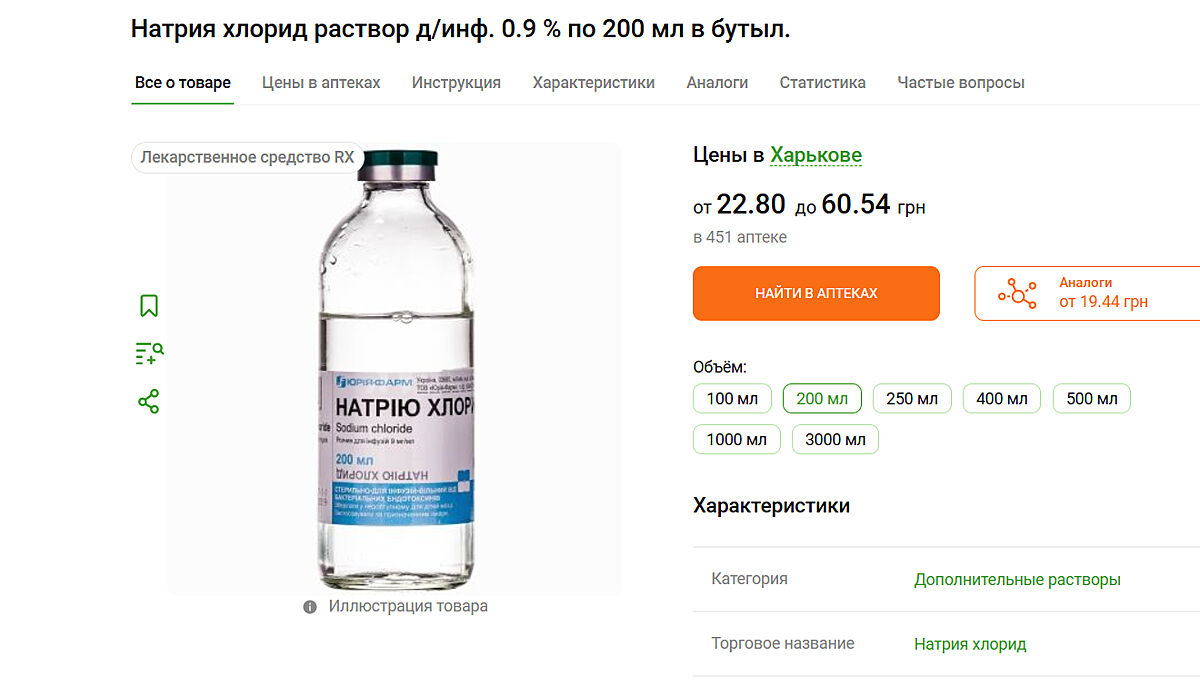Click the info icon near product illustration

(x=310, y=607)
